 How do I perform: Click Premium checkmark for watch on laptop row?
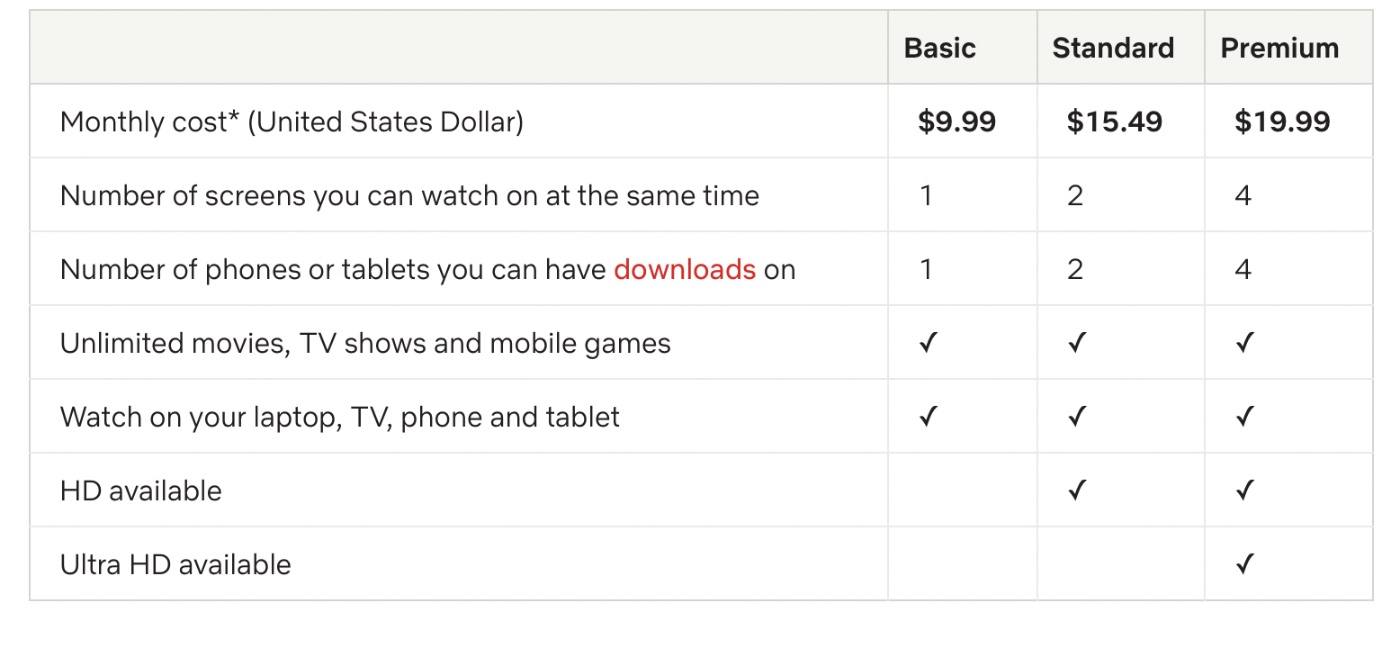(1244, 417)
